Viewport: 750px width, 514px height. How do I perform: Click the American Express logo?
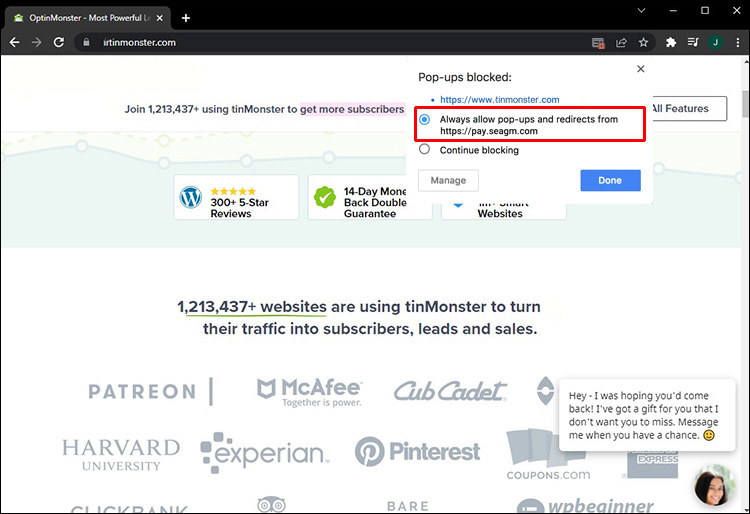coord(652,464)
